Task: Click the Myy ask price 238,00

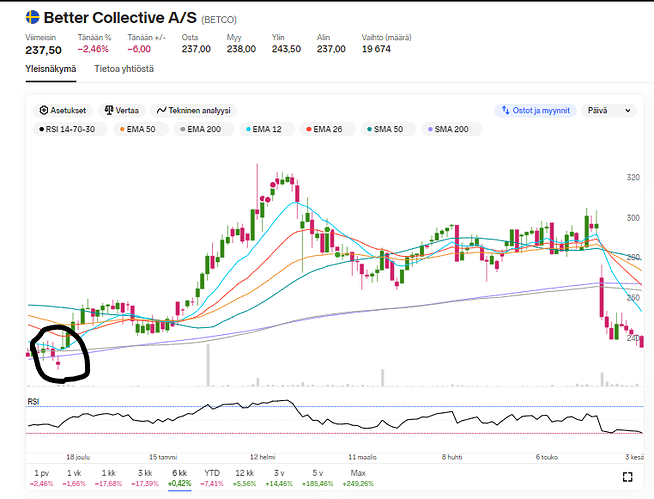Action: coord(241,49)
